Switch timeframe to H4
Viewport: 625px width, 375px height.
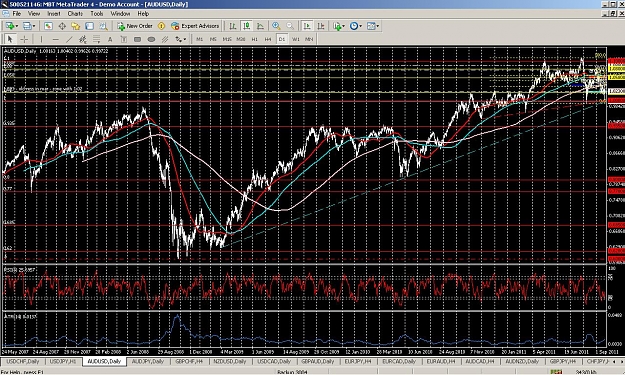(x=268, y=39)
